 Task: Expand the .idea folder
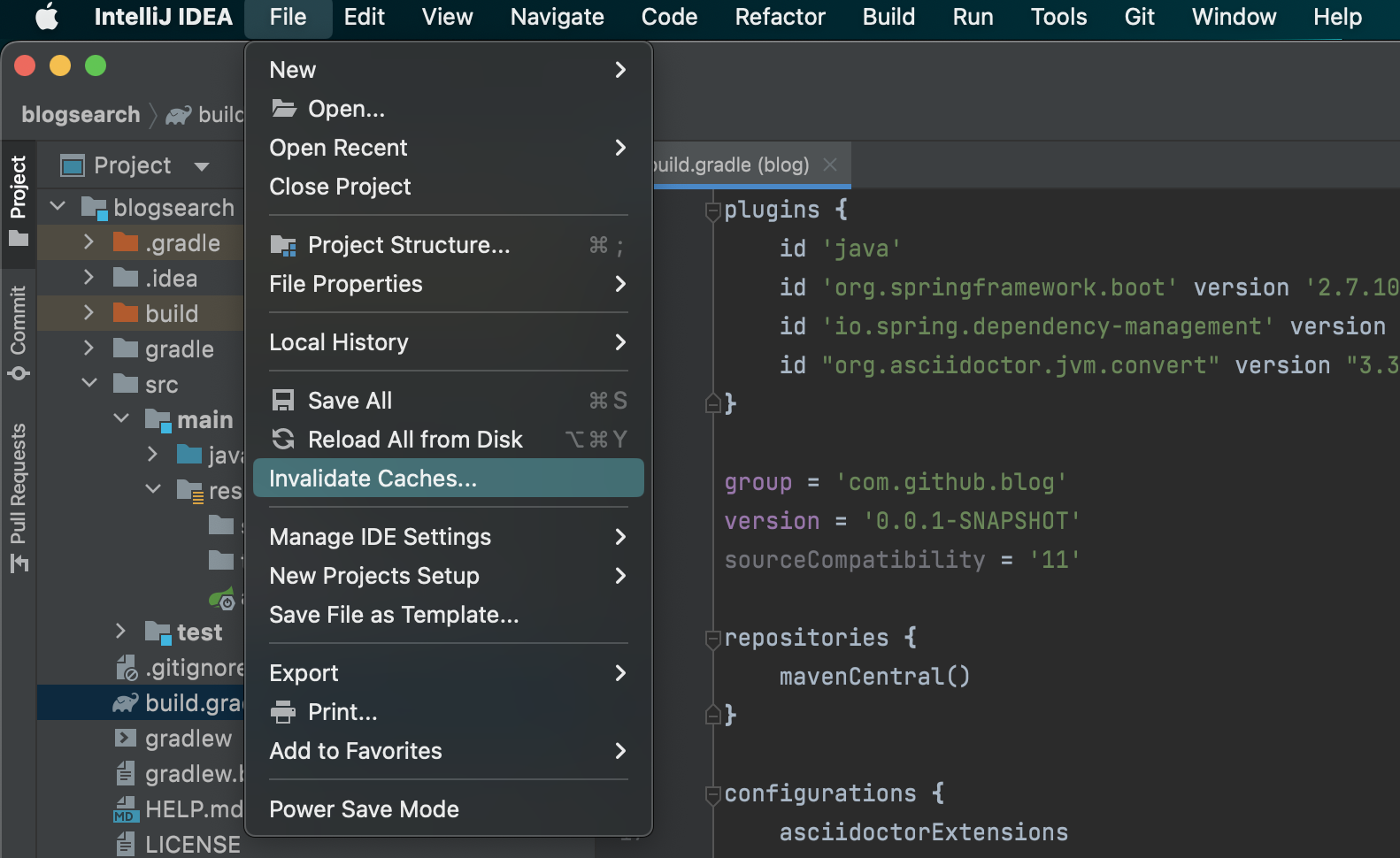tap(88, 277)
